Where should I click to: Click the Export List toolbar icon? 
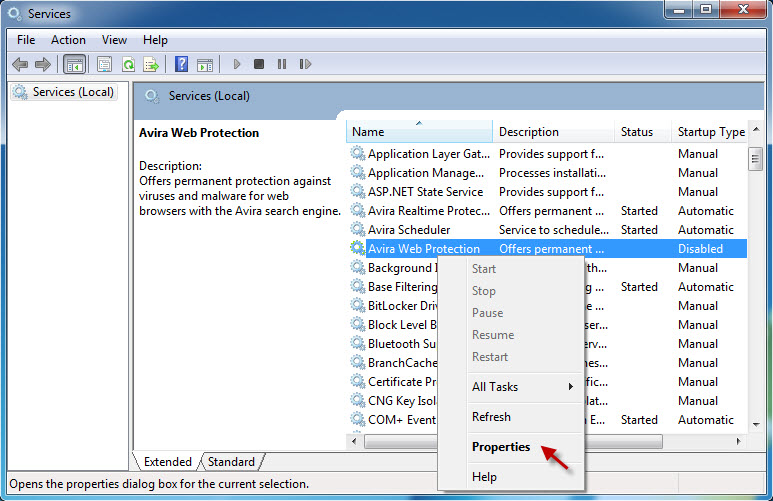tap(151, 64)
